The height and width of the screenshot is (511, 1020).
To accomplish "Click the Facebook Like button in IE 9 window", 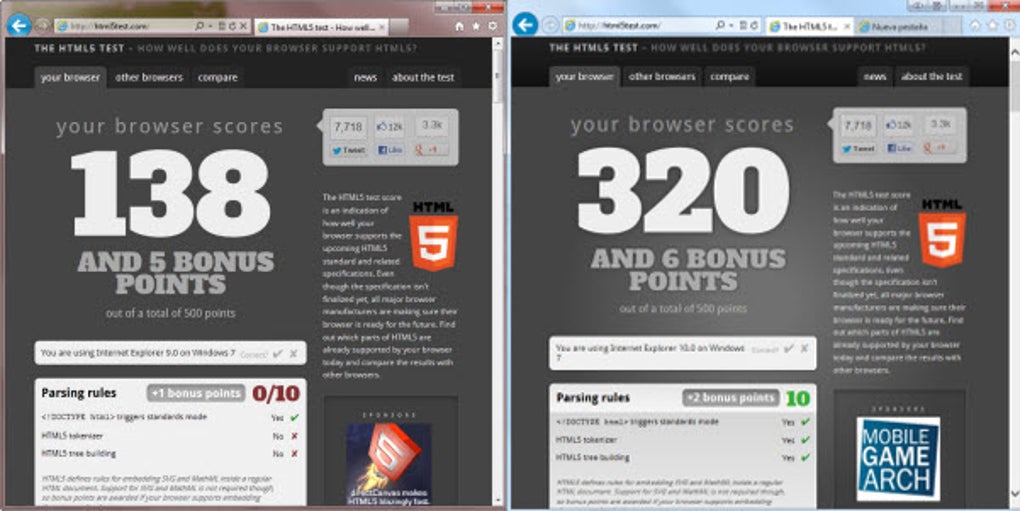I will click(x=390, y=150).
